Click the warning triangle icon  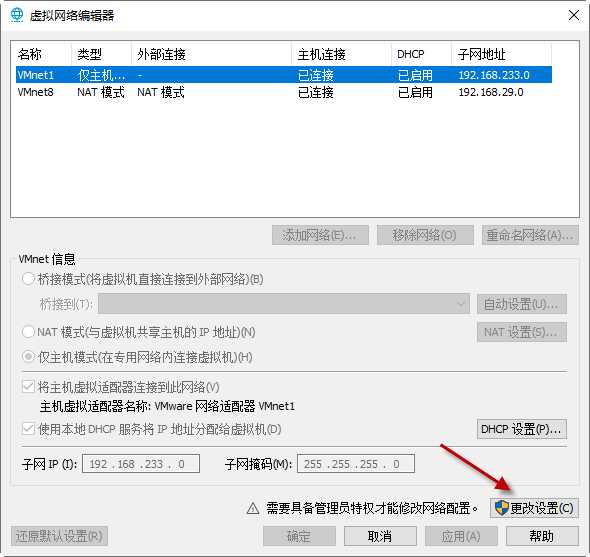point(253,509)
